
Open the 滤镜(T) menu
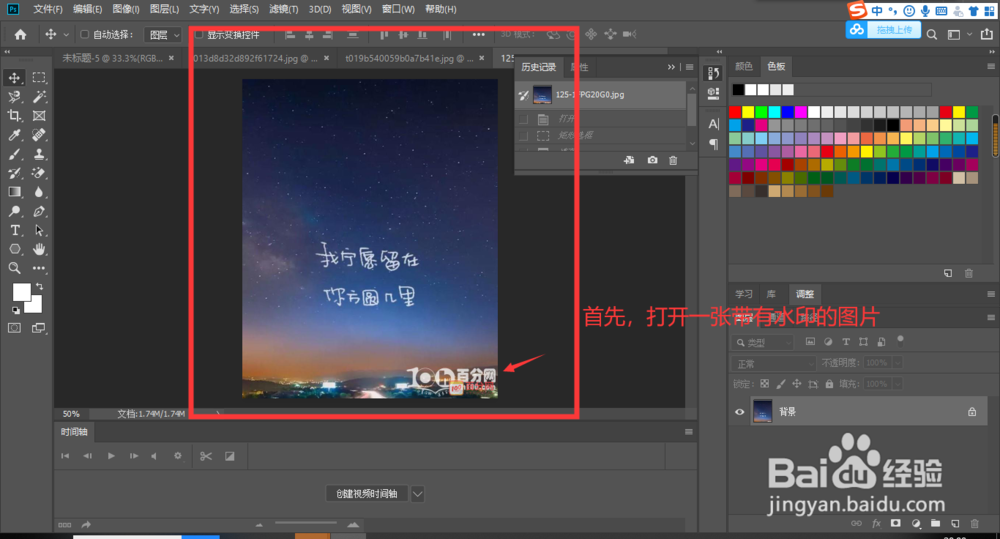click(283, 9)
